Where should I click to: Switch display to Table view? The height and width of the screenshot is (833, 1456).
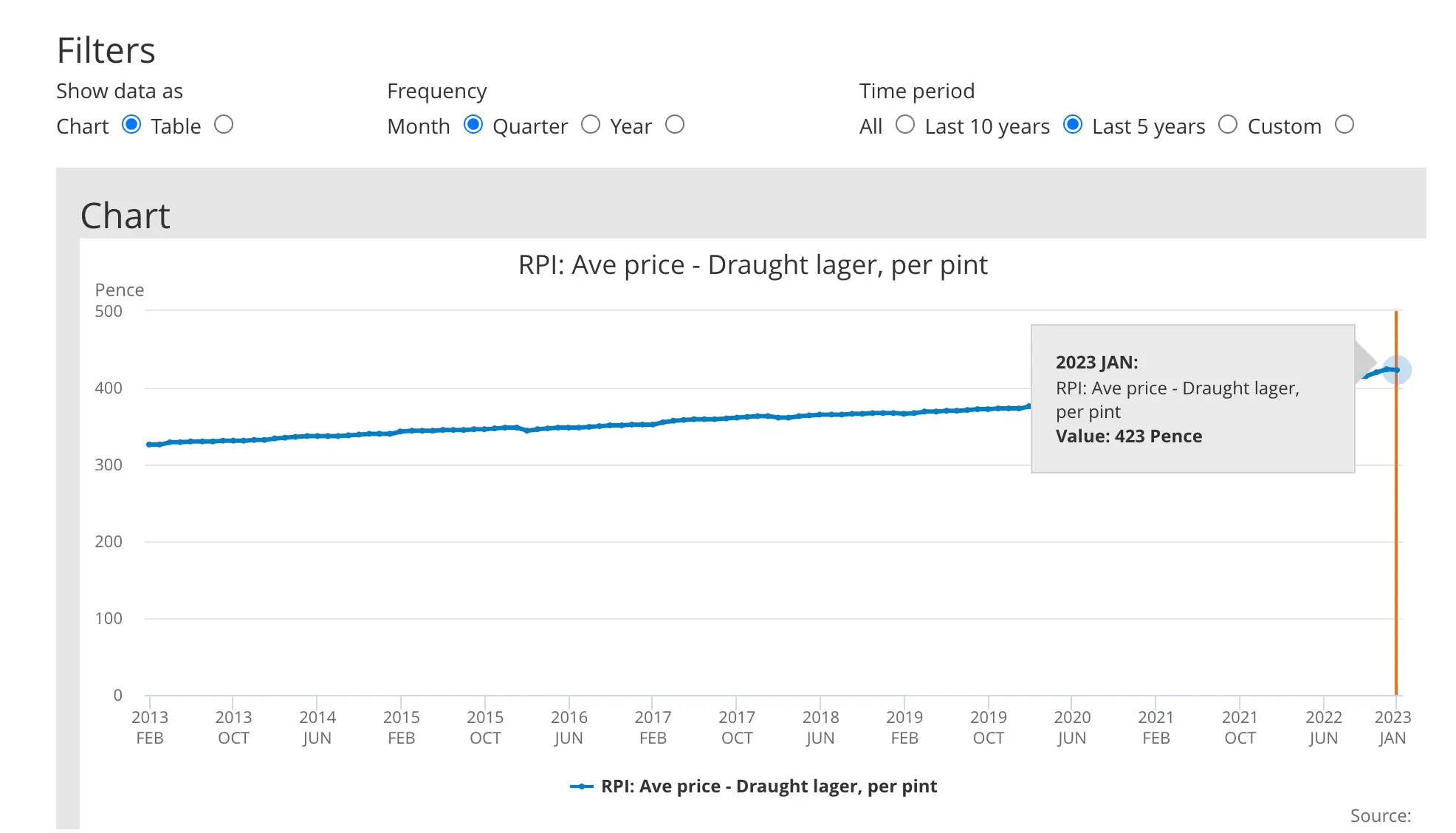pyautogui.click(x=224, y=126)
